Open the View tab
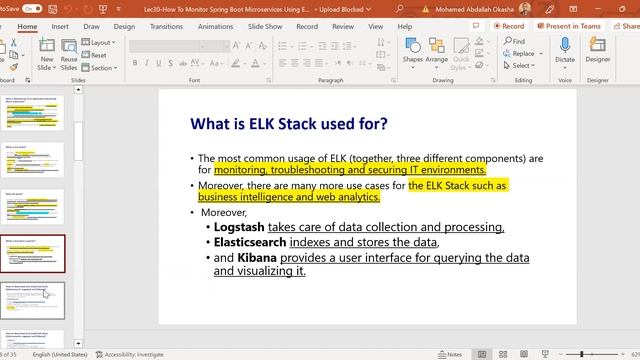This screenshot has height=360, width=640. [376, 27]
